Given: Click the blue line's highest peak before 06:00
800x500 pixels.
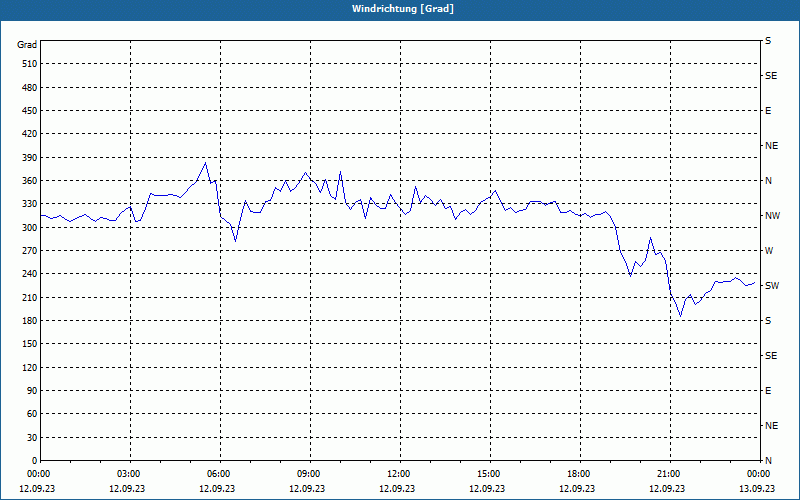Looking at the screenshot, I should click(205, 163).
